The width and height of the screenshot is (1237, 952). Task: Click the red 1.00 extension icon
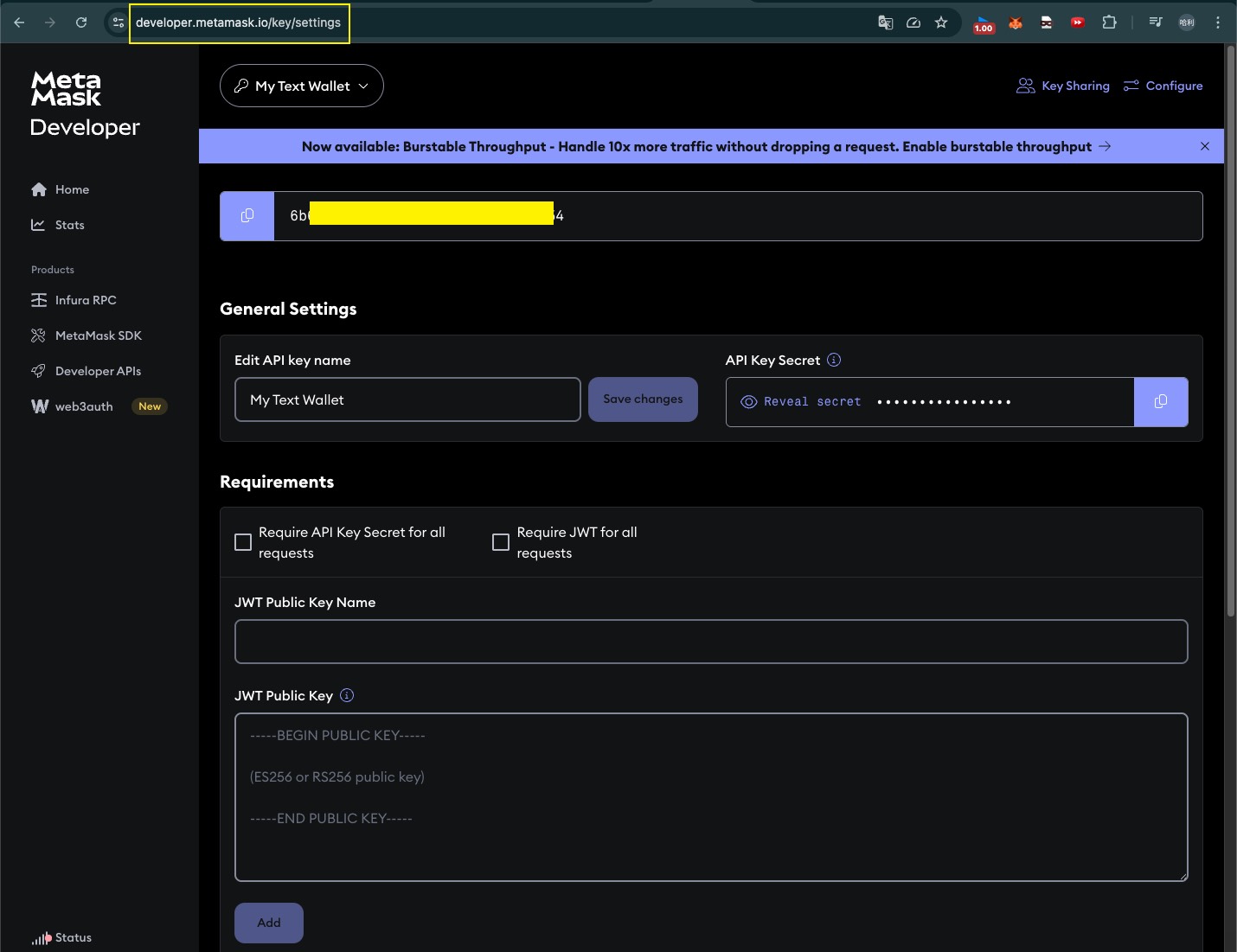984,23
